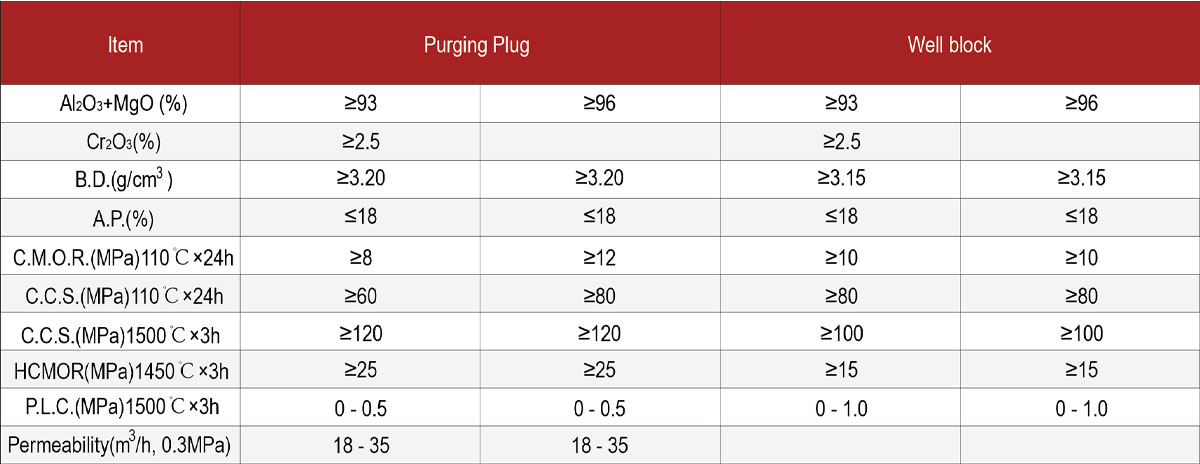This screenshot has height=464, width=1200.
Task: Click the Item column header
Action: [x=125, y=45]
